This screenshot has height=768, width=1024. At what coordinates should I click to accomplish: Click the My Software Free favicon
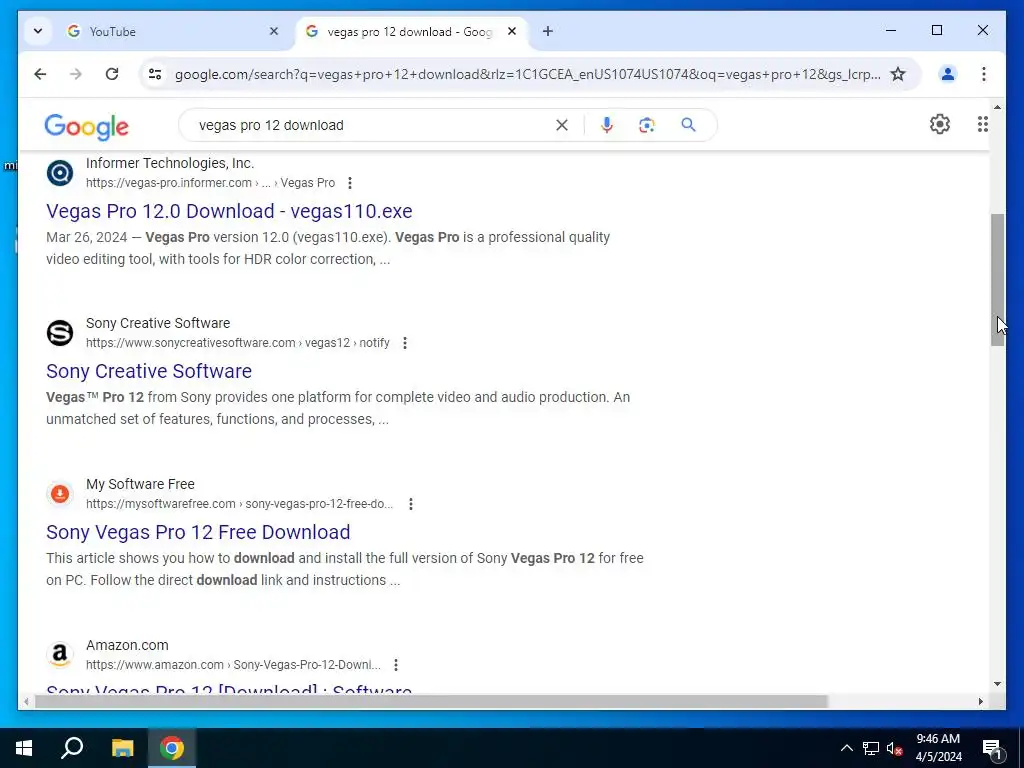click(x=59, y=494)
